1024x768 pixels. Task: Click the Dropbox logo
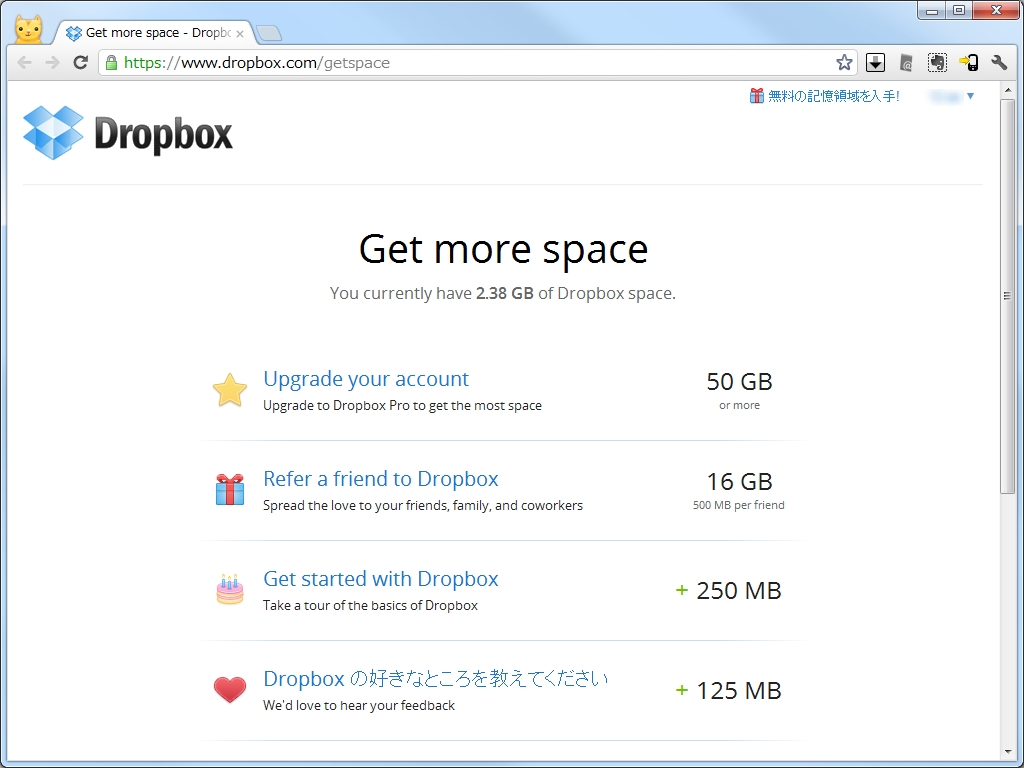click(x=126, y=133)
